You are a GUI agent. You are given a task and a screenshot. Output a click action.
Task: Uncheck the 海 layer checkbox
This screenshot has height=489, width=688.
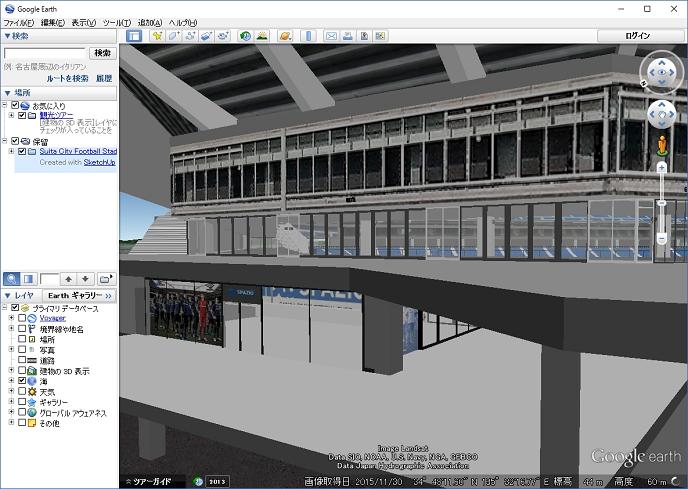pos(22,381)
